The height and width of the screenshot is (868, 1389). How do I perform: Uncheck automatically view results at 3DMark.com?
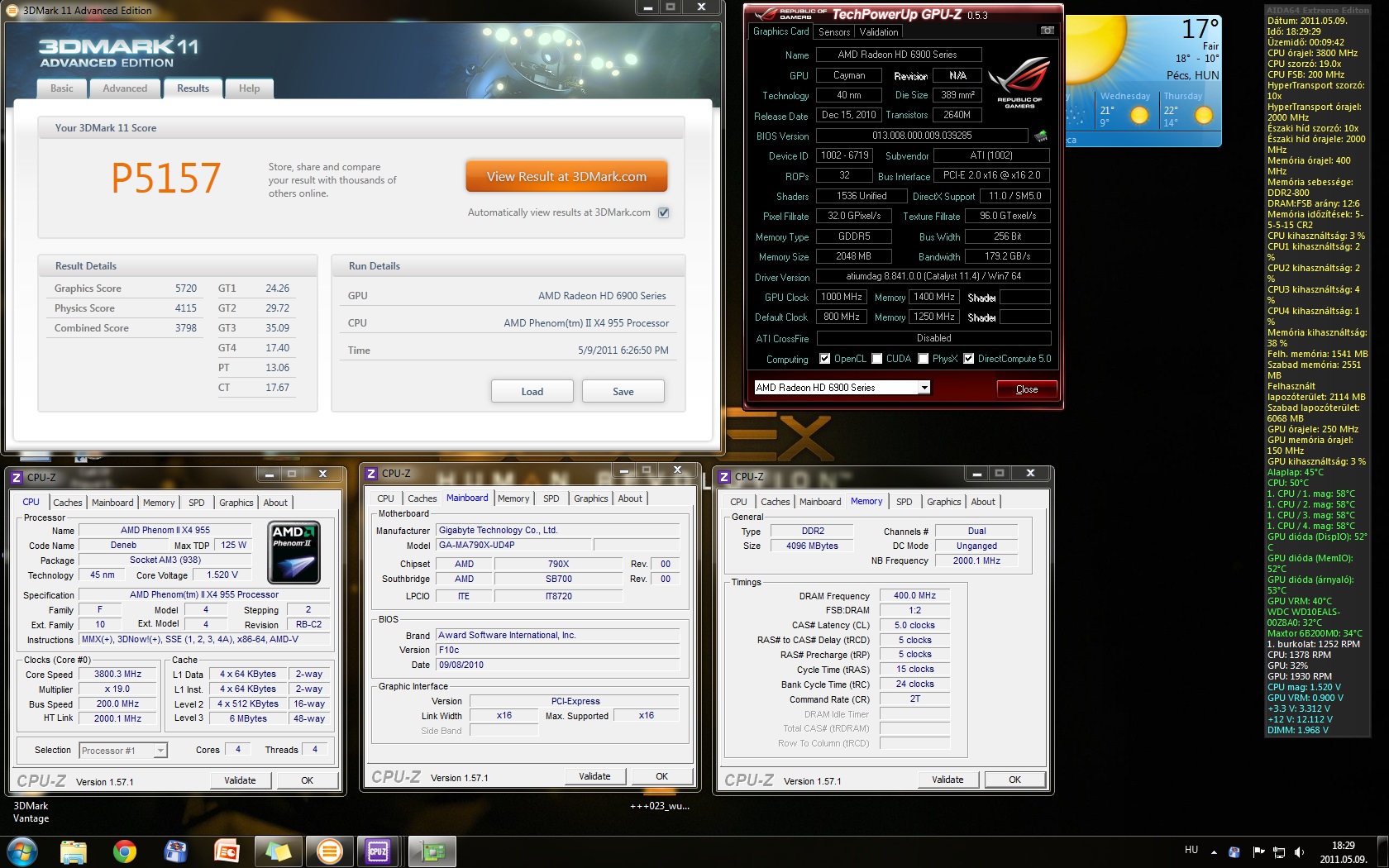[x=663, y=212]
